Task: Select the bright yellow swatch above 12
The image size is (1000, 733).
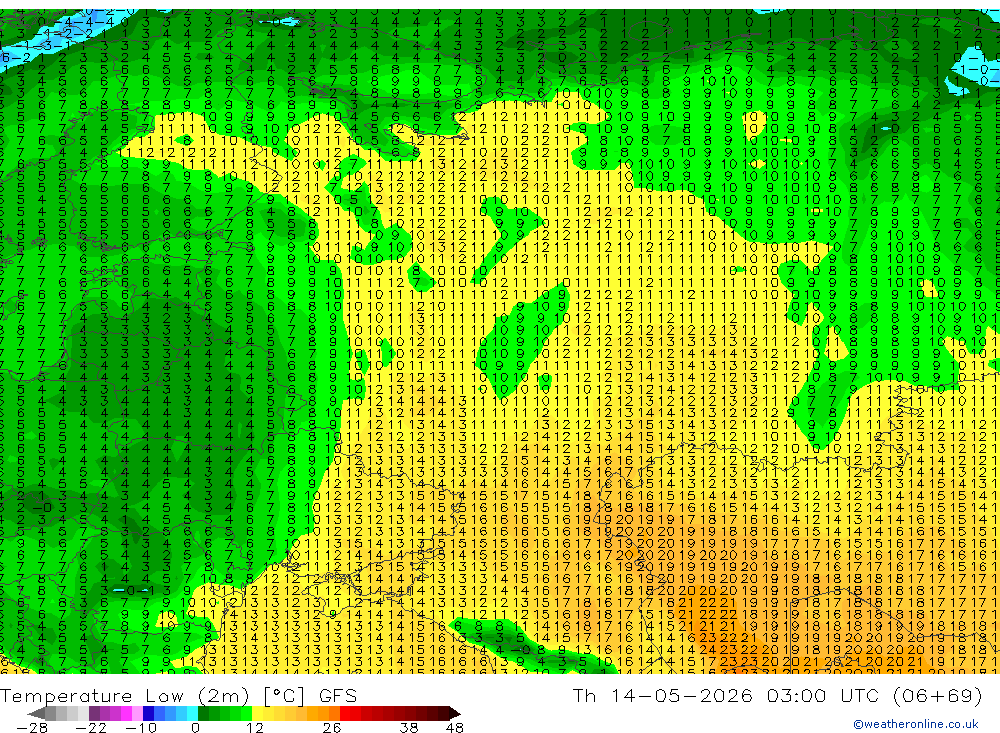Action: click(x=257, y=714)
